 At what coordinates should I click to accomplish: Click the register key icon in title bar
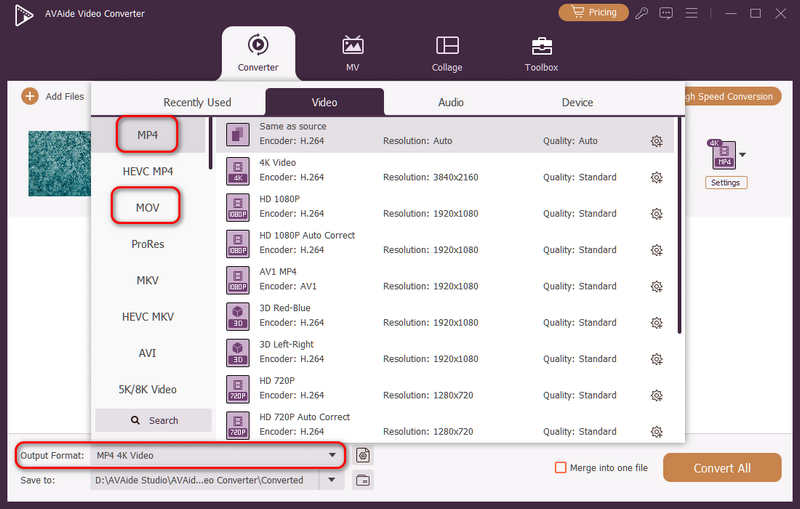pos(641,13)
